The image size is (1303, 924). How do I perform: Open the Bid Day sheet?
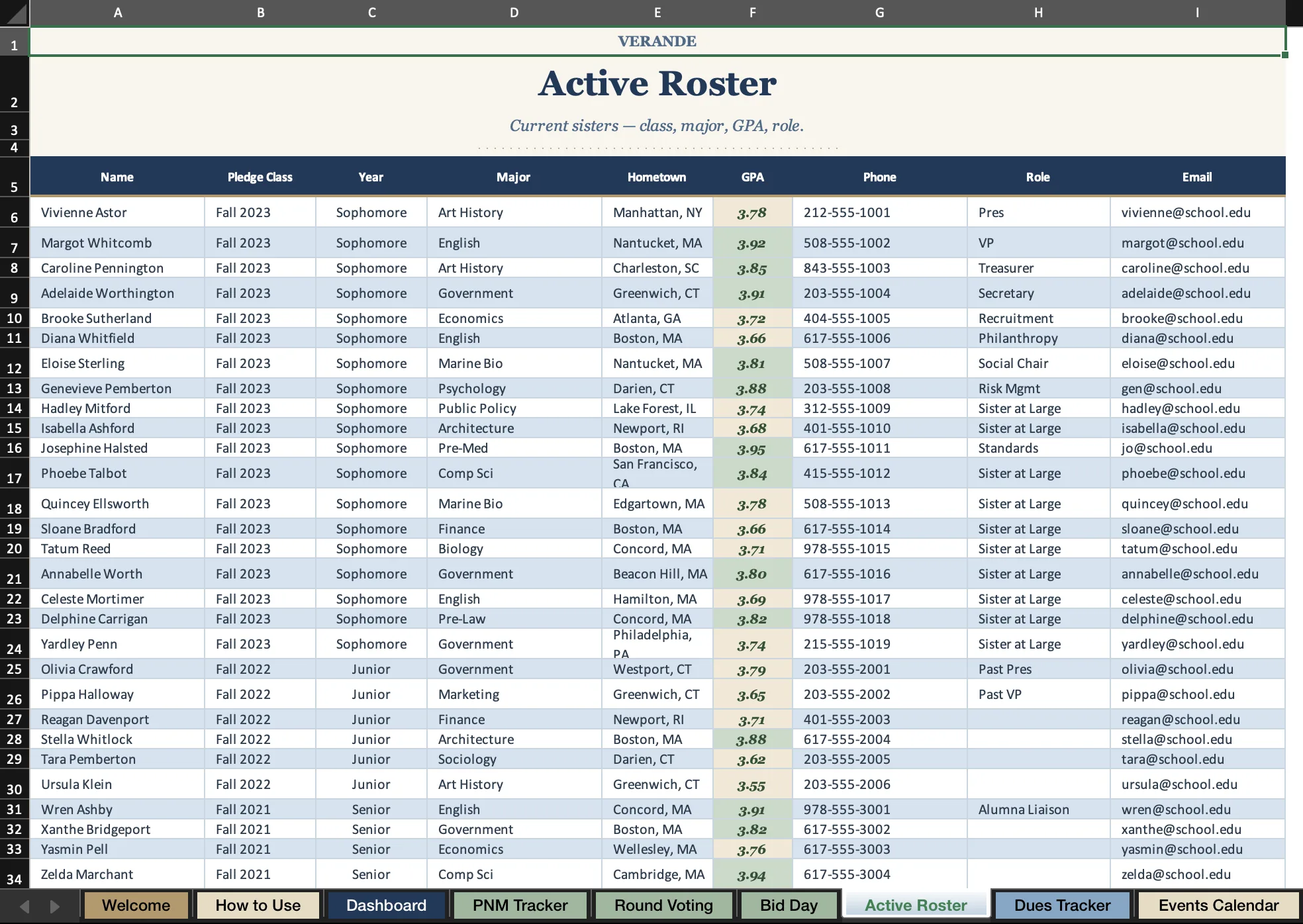point(789,905)
